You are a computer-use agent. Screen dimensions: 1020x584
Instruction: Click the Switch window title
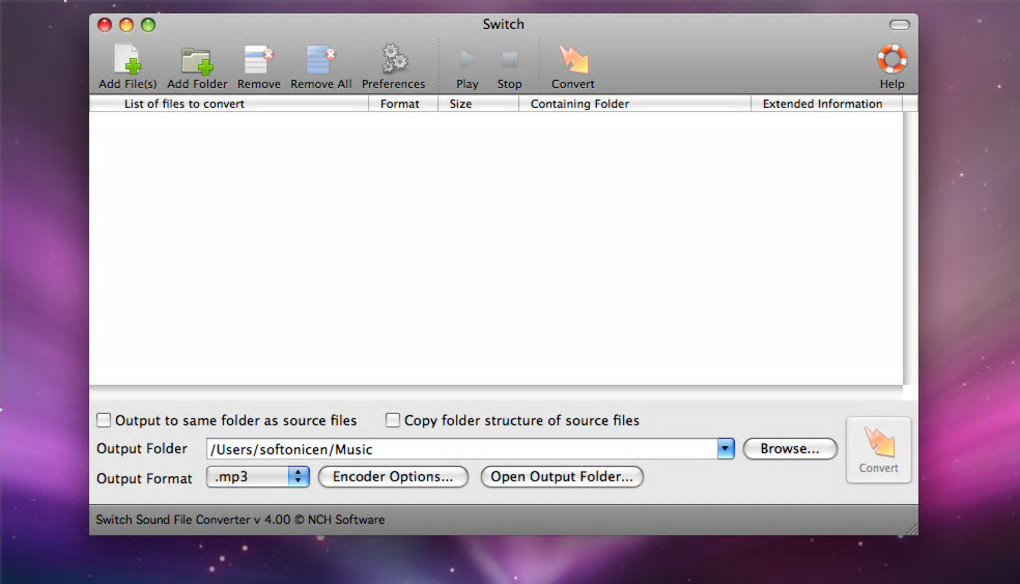pos(503,24)
